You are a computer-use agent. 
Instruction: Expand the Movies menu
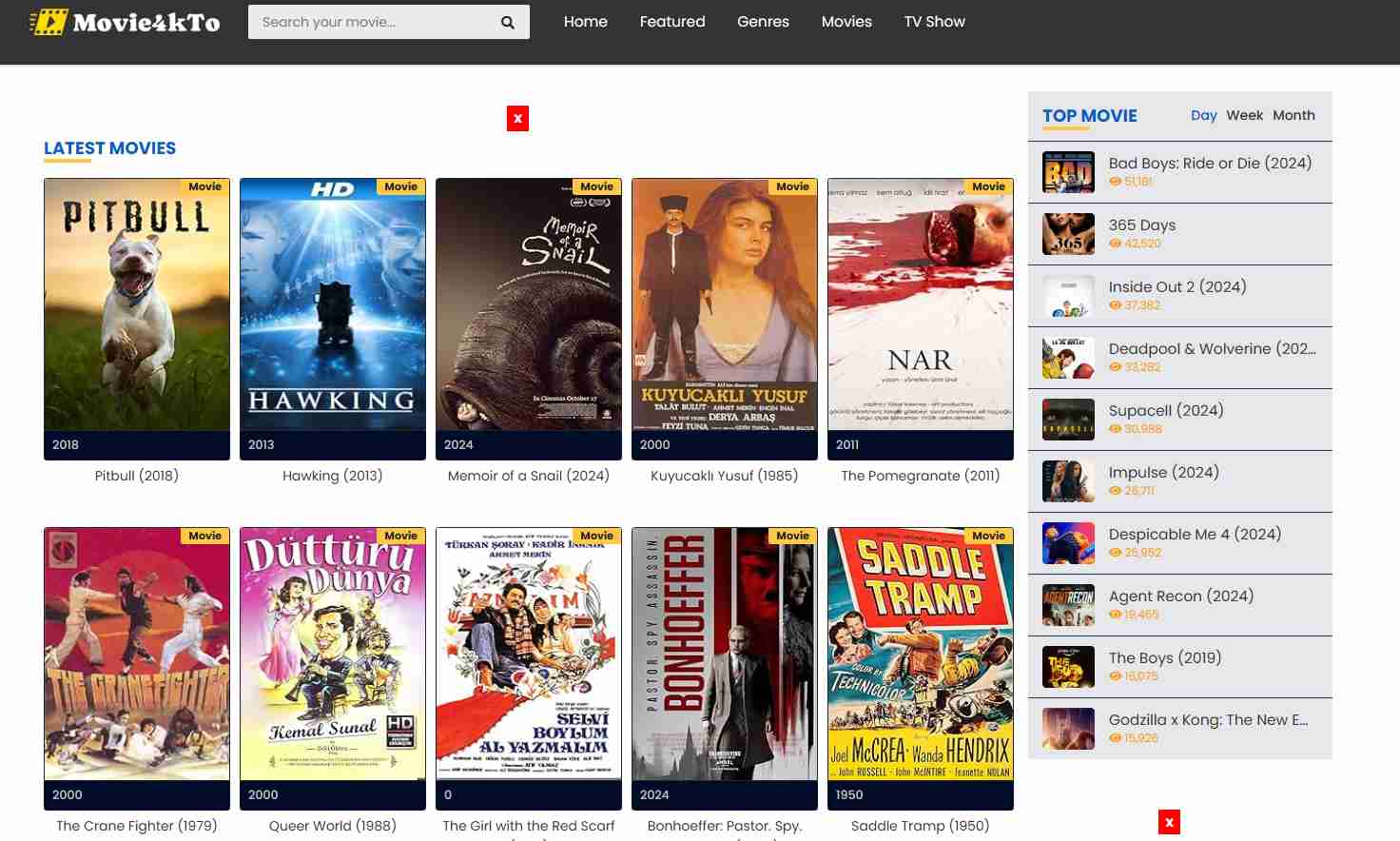(x=846, y=22)
